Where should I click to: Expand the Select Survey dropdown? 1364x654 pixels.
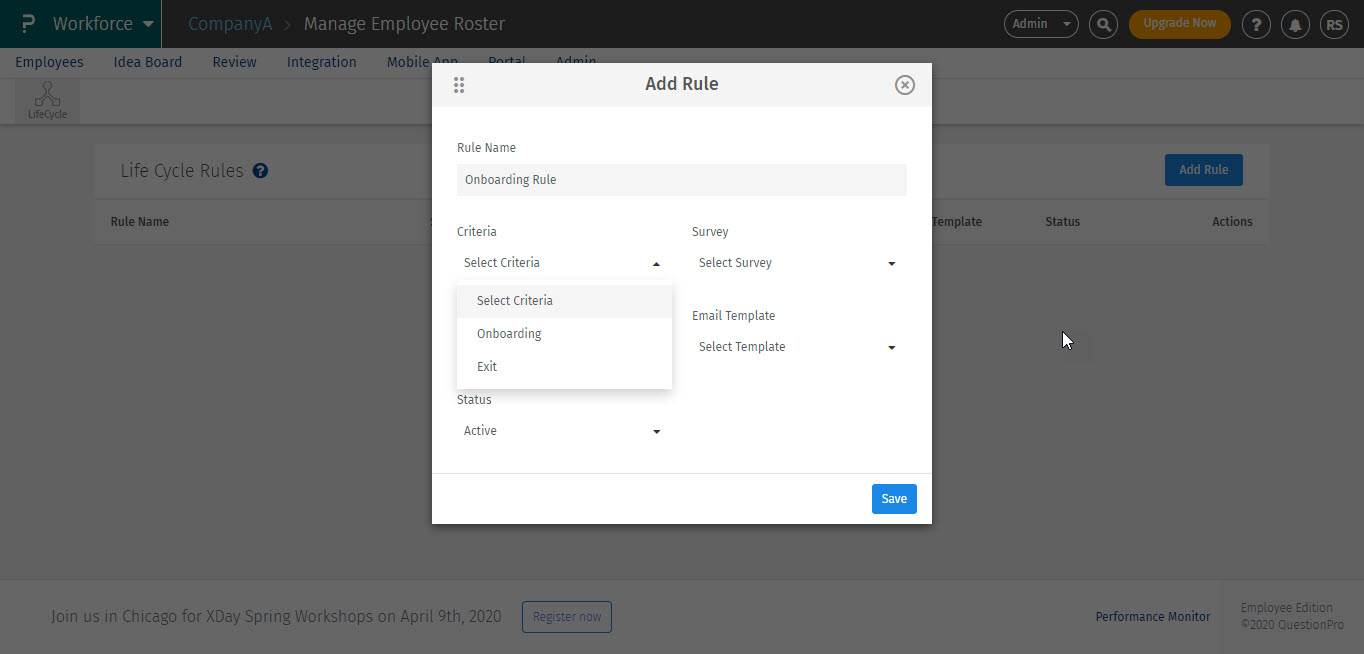point(797,263)
